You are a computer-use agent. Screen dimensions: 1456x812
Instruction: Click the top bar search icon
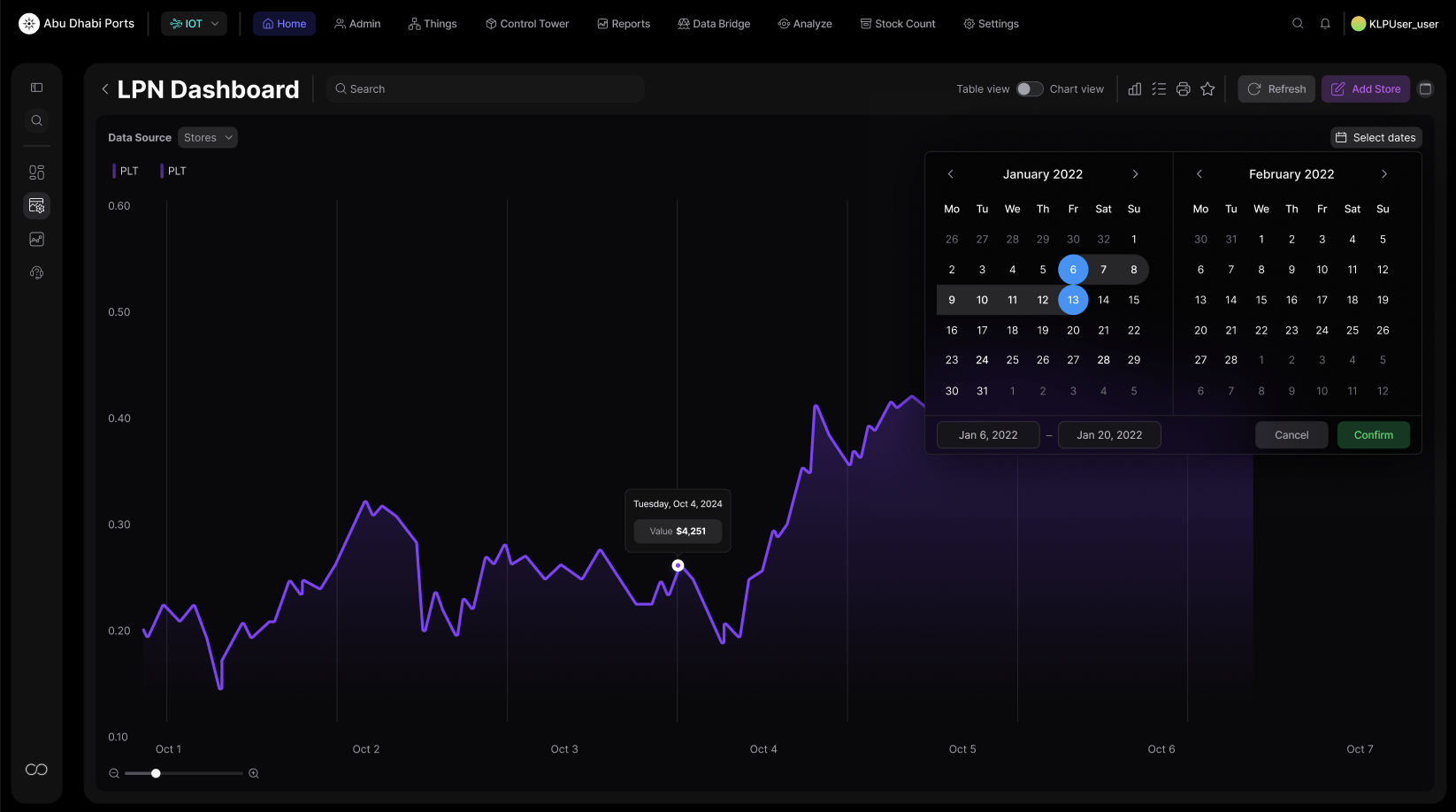pyautogui.click(x=1298, y=24)
